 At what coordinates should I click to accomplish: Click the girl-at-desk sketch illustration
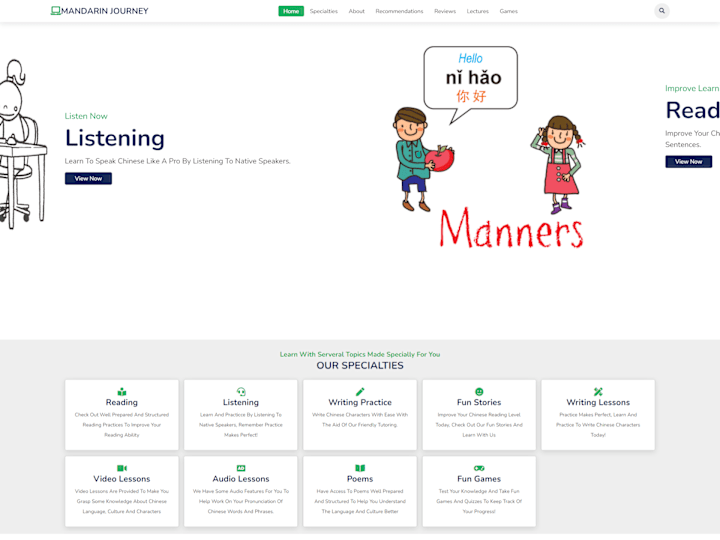23,144
